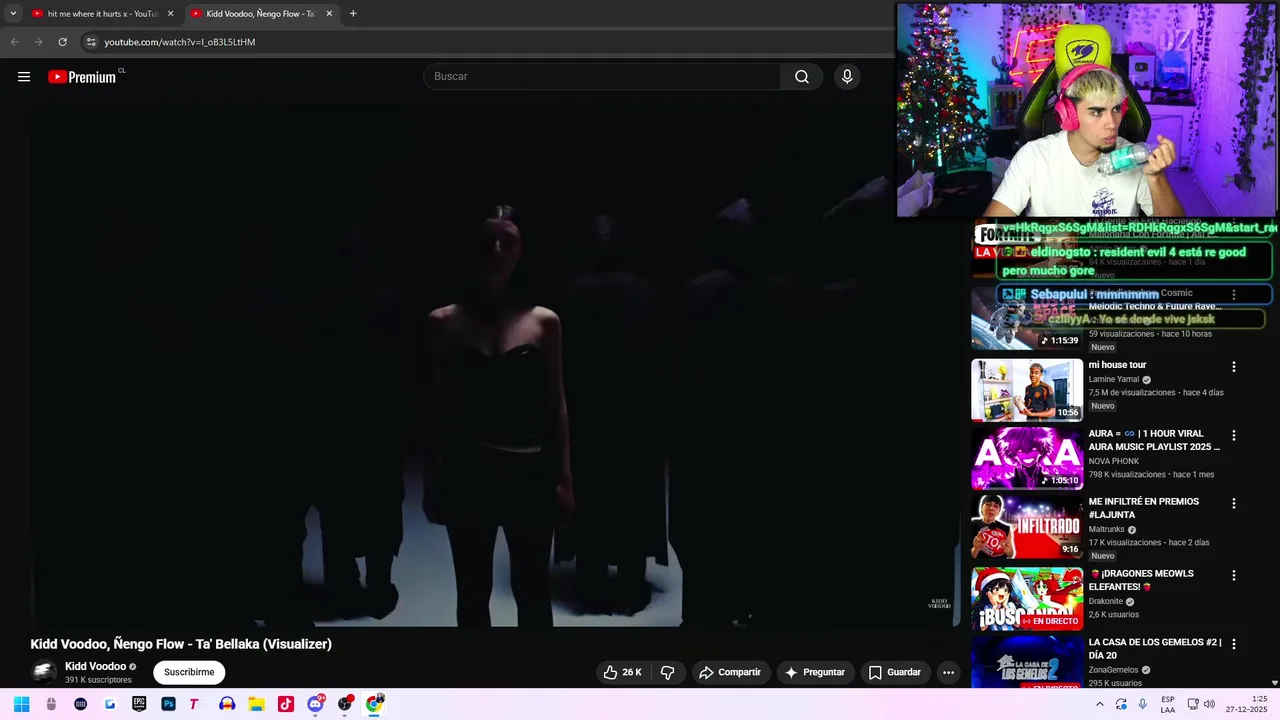1280x720 pixels.
Task: Open File Explorer from taskbar
Action: click(256, 704)
